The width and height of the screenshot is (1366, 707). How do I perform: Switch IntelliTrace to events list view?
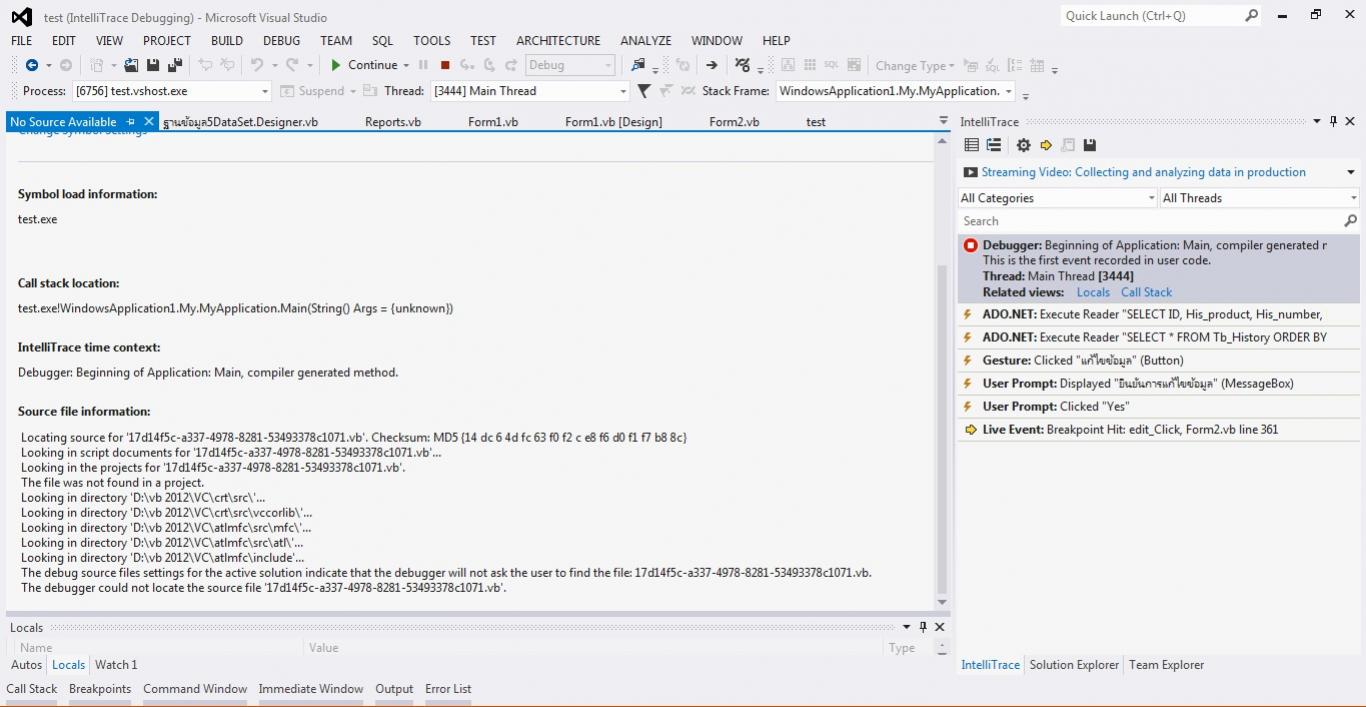[x=971, y=145]
